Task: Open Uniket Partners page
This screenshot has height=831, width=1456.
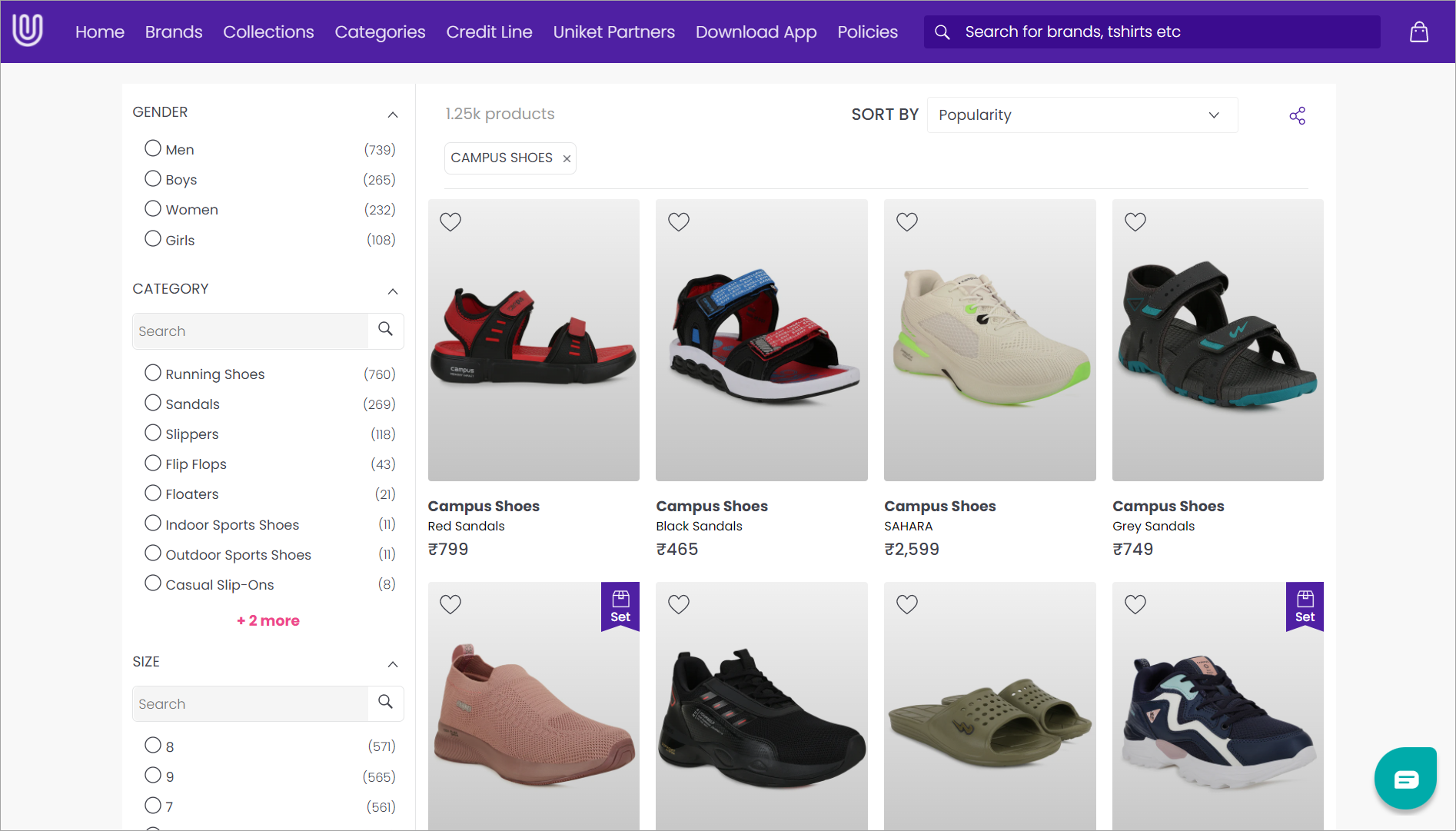Action: [x=613, y=32]
